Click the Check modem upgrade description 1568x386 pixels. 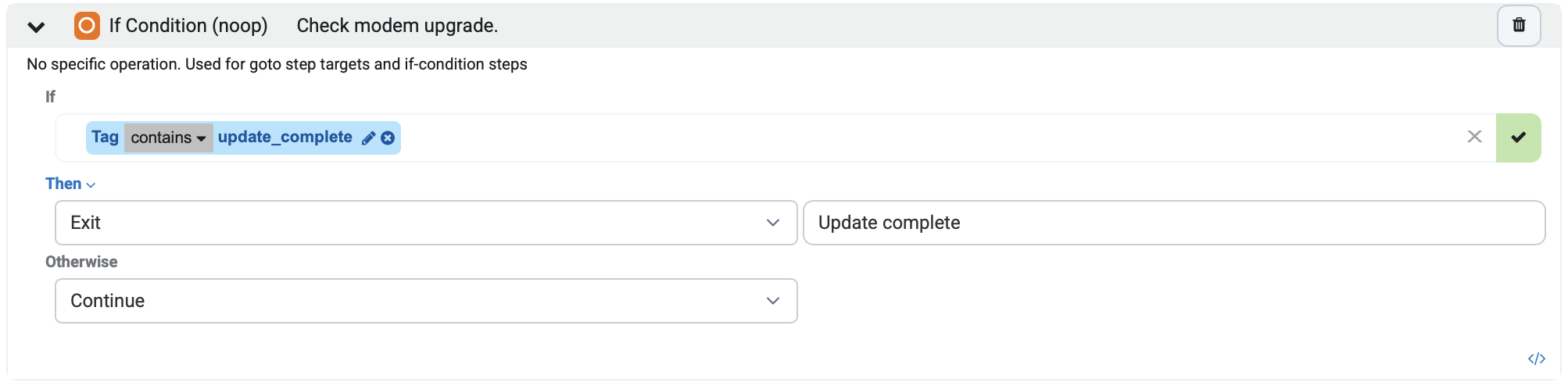(397, 26)
